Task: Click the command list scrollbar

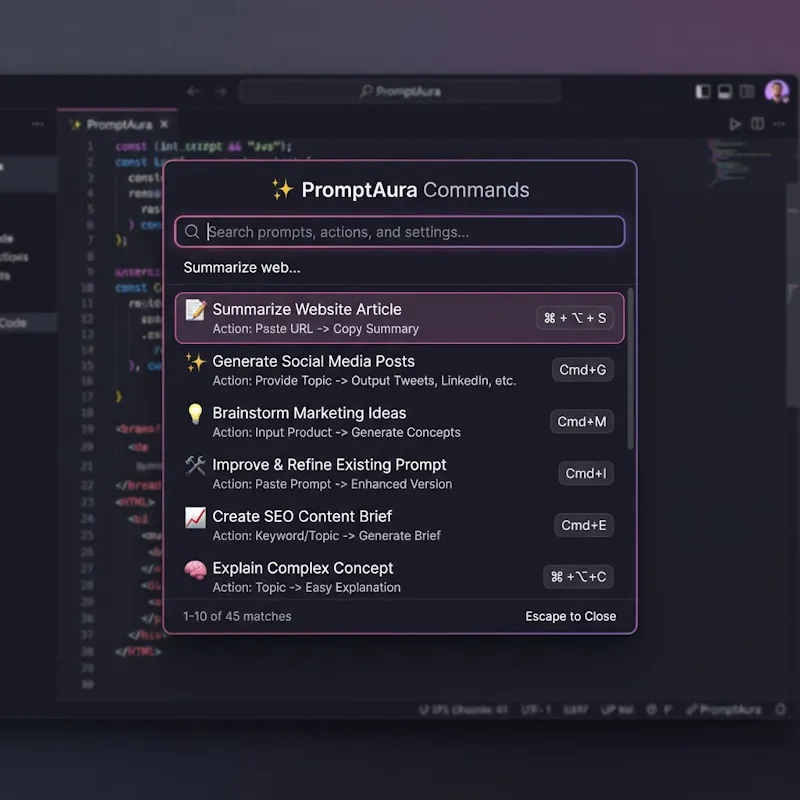Action: [630, 369]
